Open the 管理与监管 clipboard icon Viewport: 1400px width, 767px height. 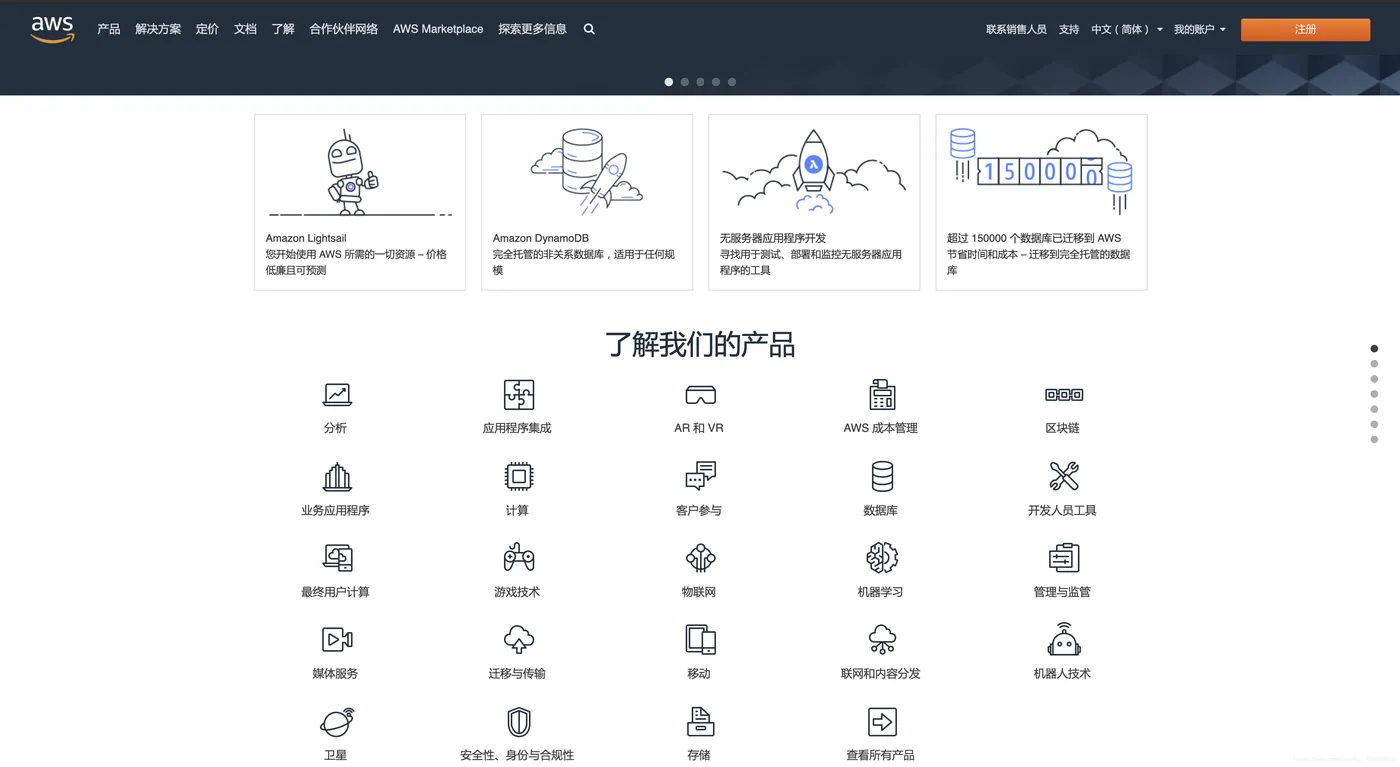pyautogui.click(x=1063, y=558)
